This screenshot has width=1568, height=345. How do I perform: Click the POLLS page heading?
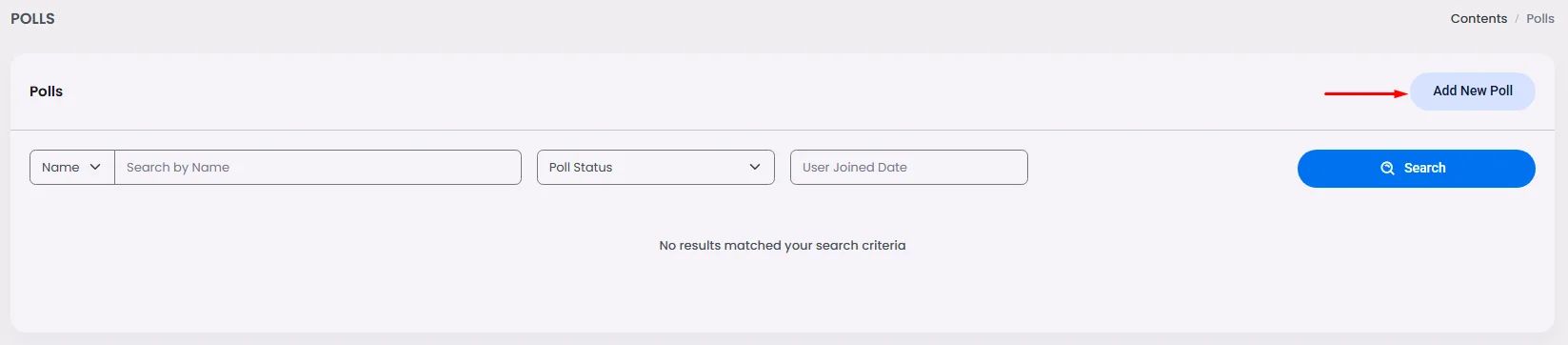[x=32, y=18]
